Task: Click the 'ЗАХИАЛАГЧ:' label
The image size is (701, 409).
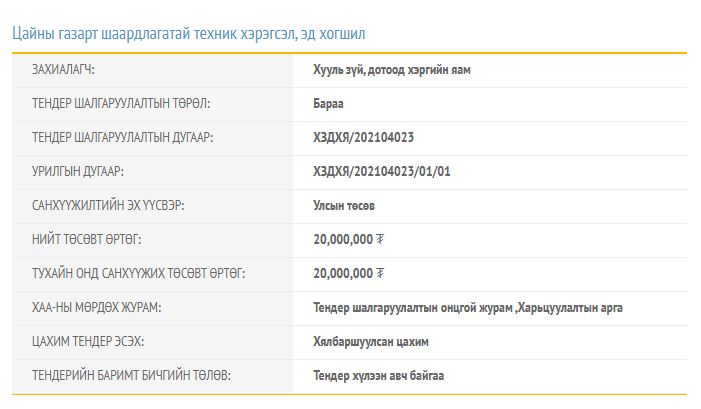Action: click(x=70, y=70)
